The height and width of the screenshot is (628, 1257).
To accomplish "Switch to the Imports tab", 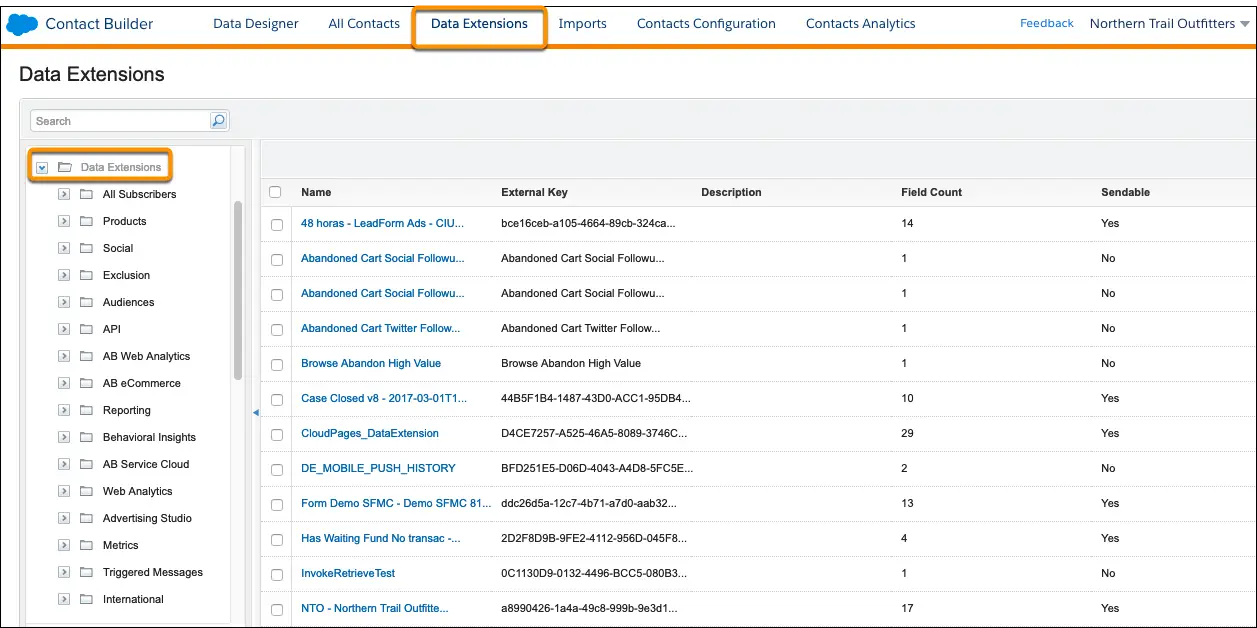I will coord(582,23).
